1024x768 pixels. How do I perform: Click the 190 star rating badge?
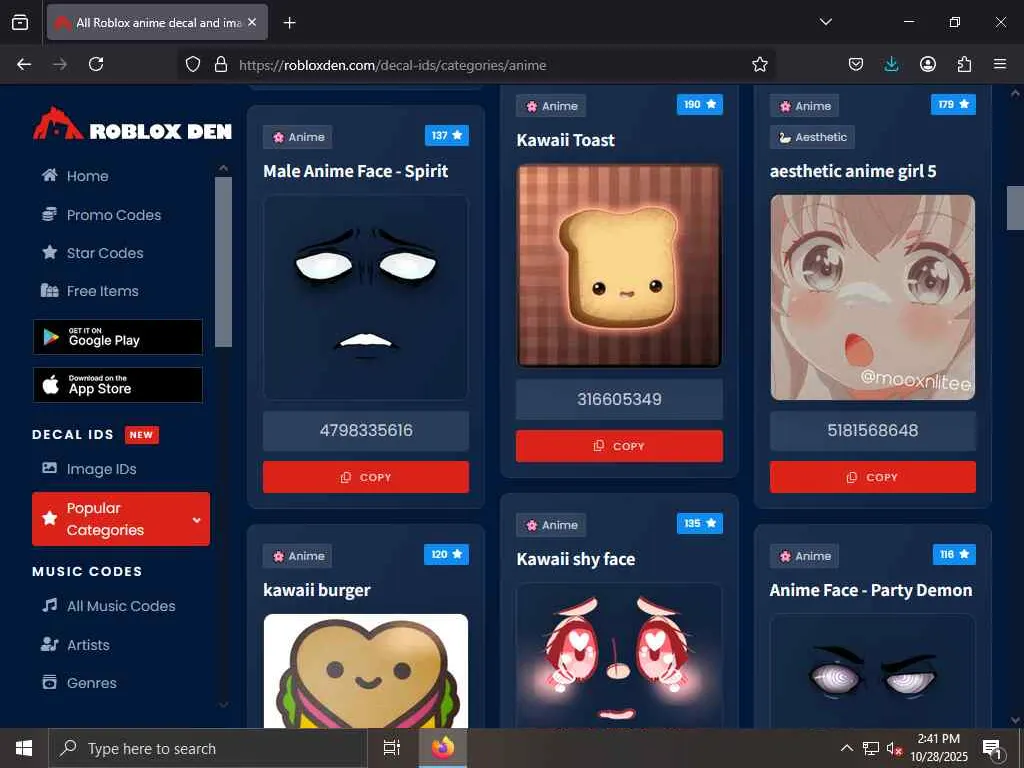point(700,104)
